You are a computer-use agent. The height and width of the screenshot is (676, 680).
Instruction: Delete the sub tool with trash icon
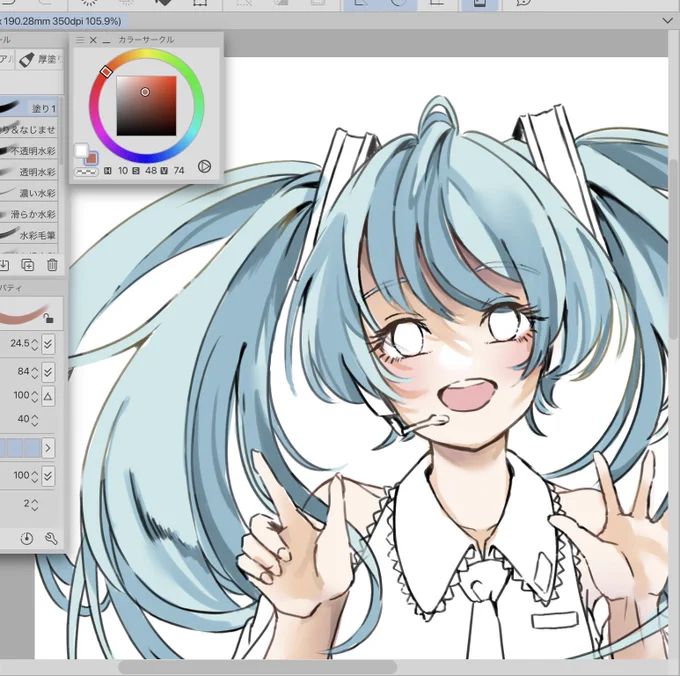pyautogui.click(x=52, y=265)
